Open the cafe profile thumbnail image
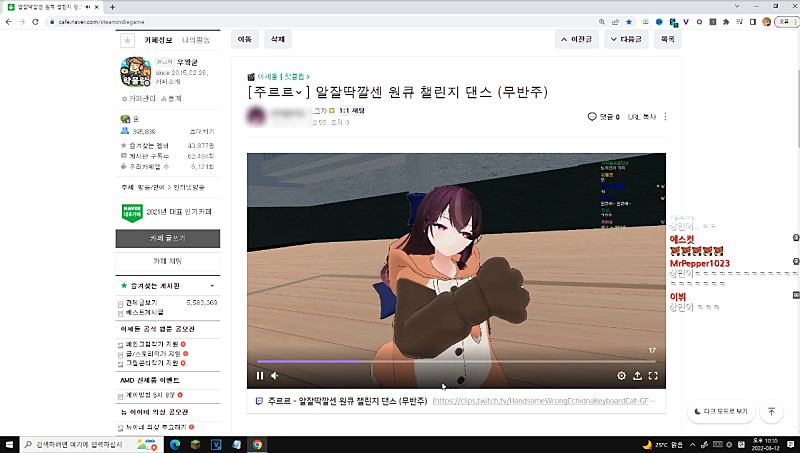800x453 pixels. click(136, 71)
